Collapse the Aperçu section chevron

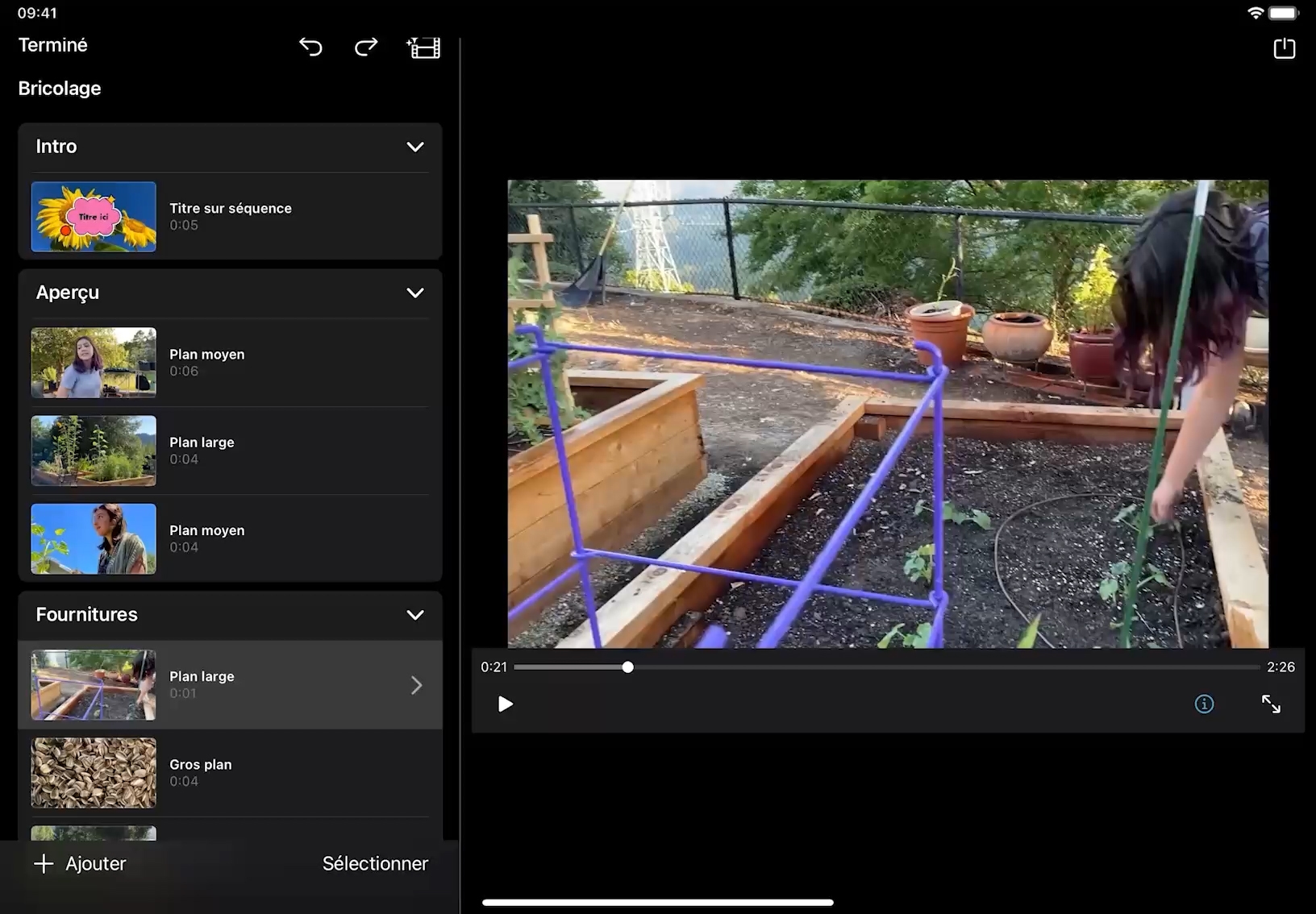[415, 293]
